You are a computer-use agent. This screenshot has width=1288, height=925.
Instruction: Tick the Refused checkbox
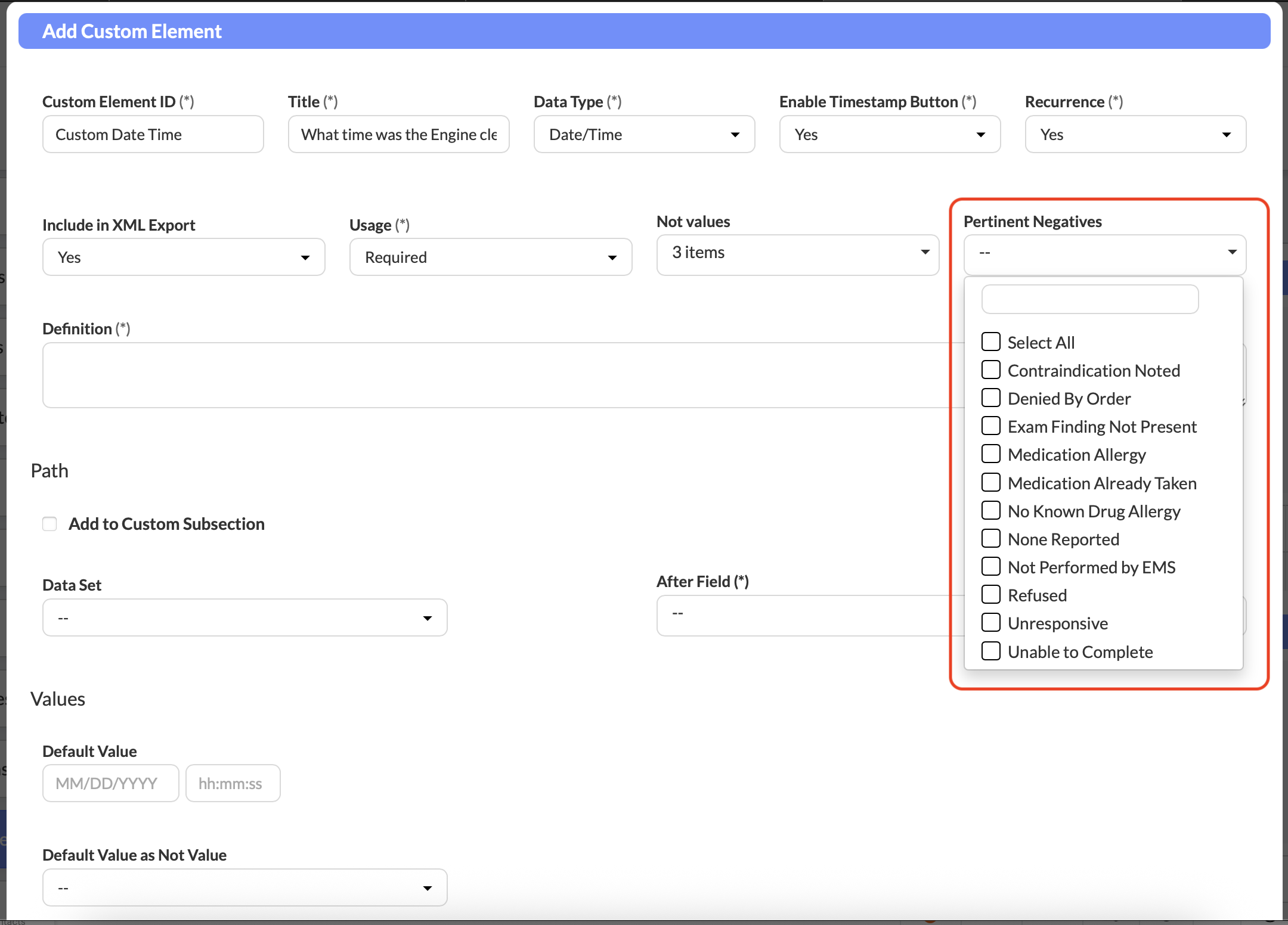coord(991,595)
